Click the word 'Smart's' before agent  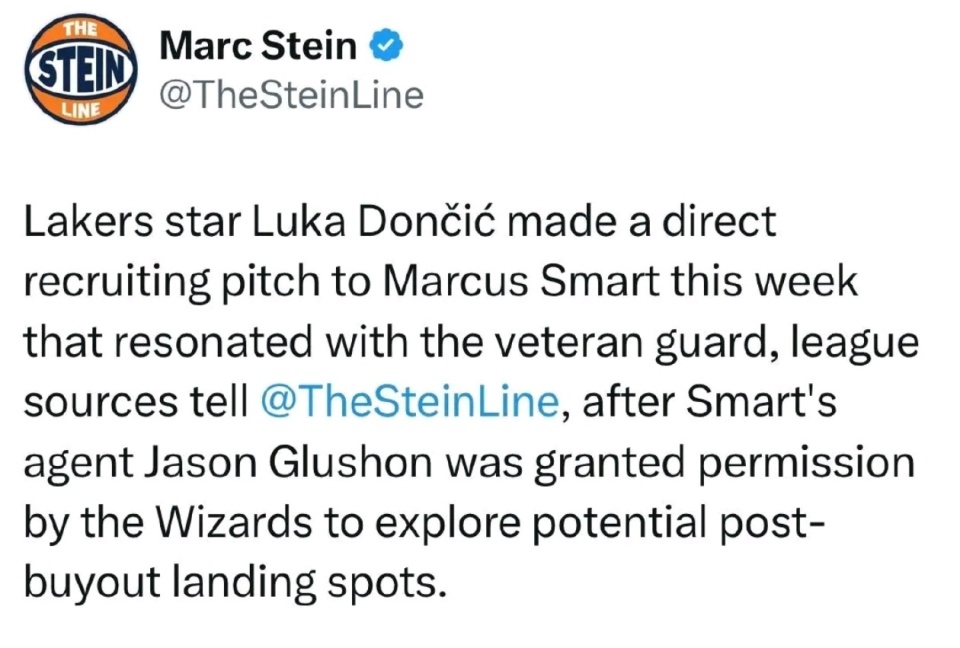click(x=761, y=402)
